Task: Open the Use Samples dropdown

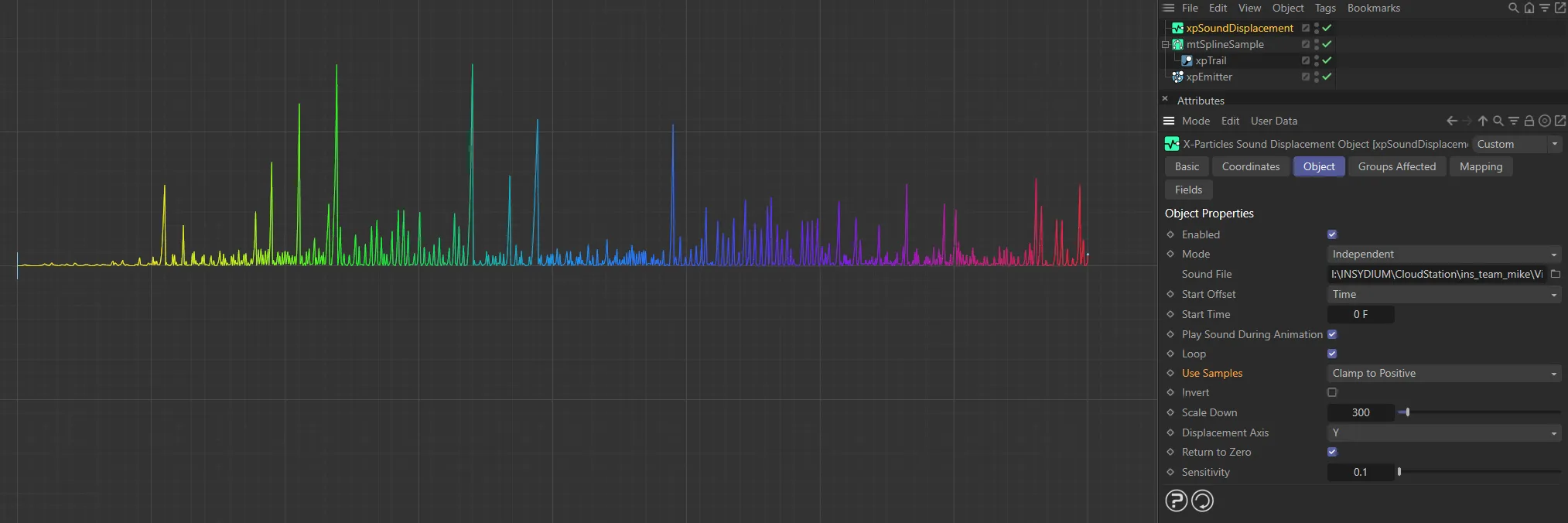Action: click(x=1443, y=373)
